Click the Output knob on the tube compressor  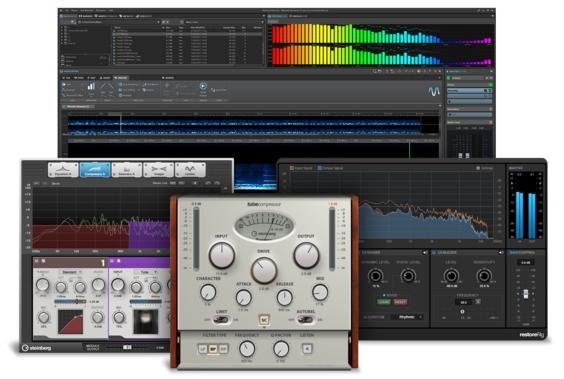click(306, 255)
